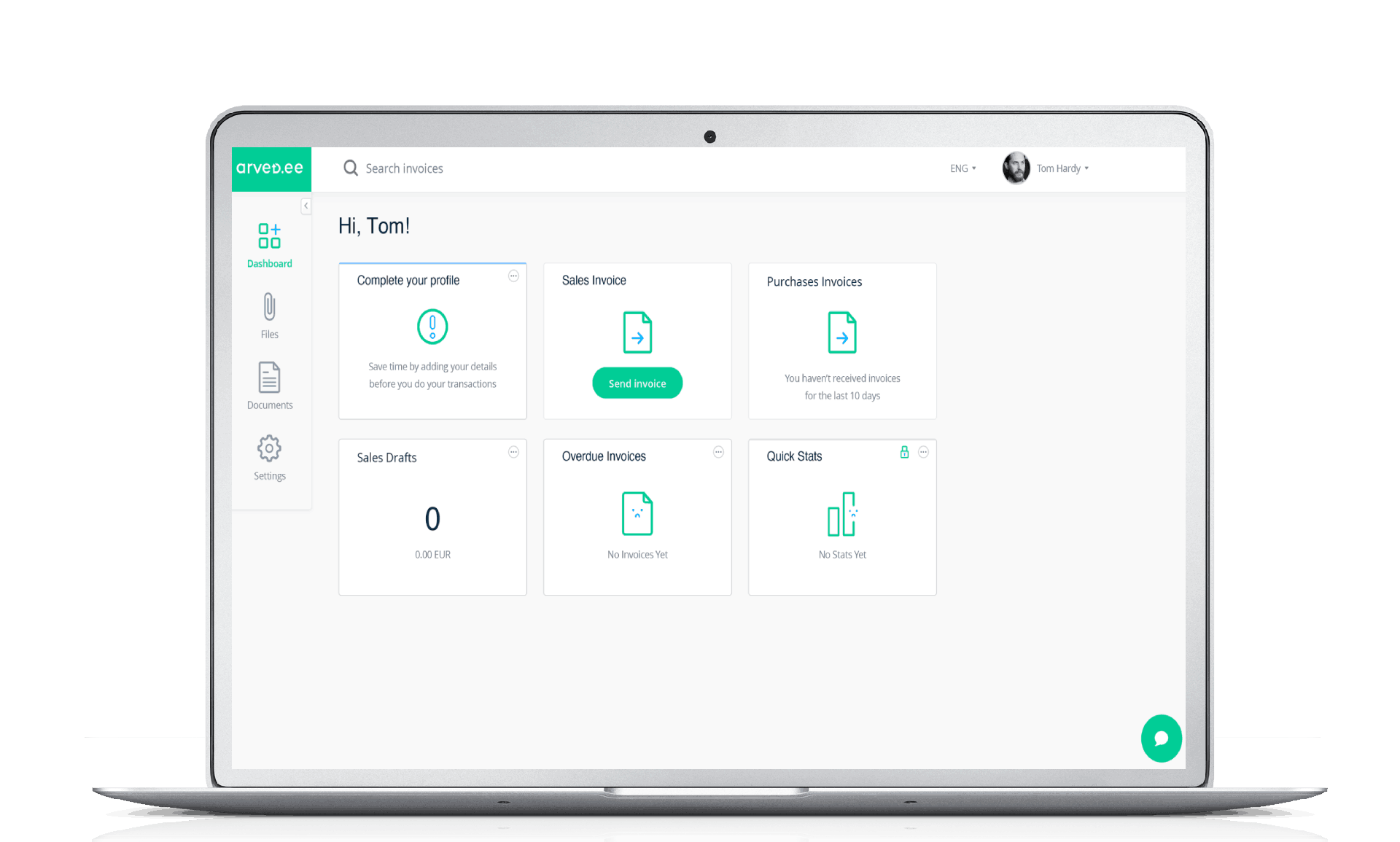This screenshot has width=1400, height=842.
Task: Click the 0.00 EUR amount
Action: [432, 555]
